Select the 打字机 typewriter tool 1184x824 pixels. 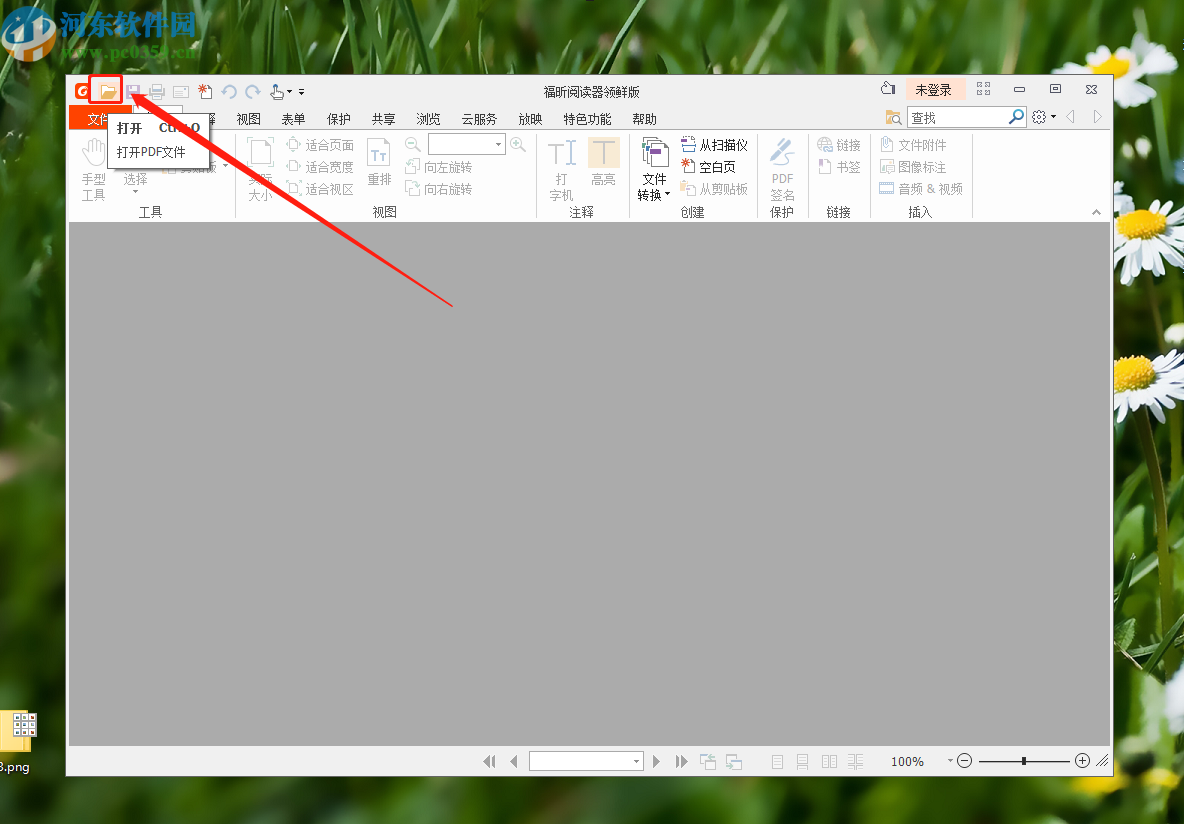coord(562,170)
